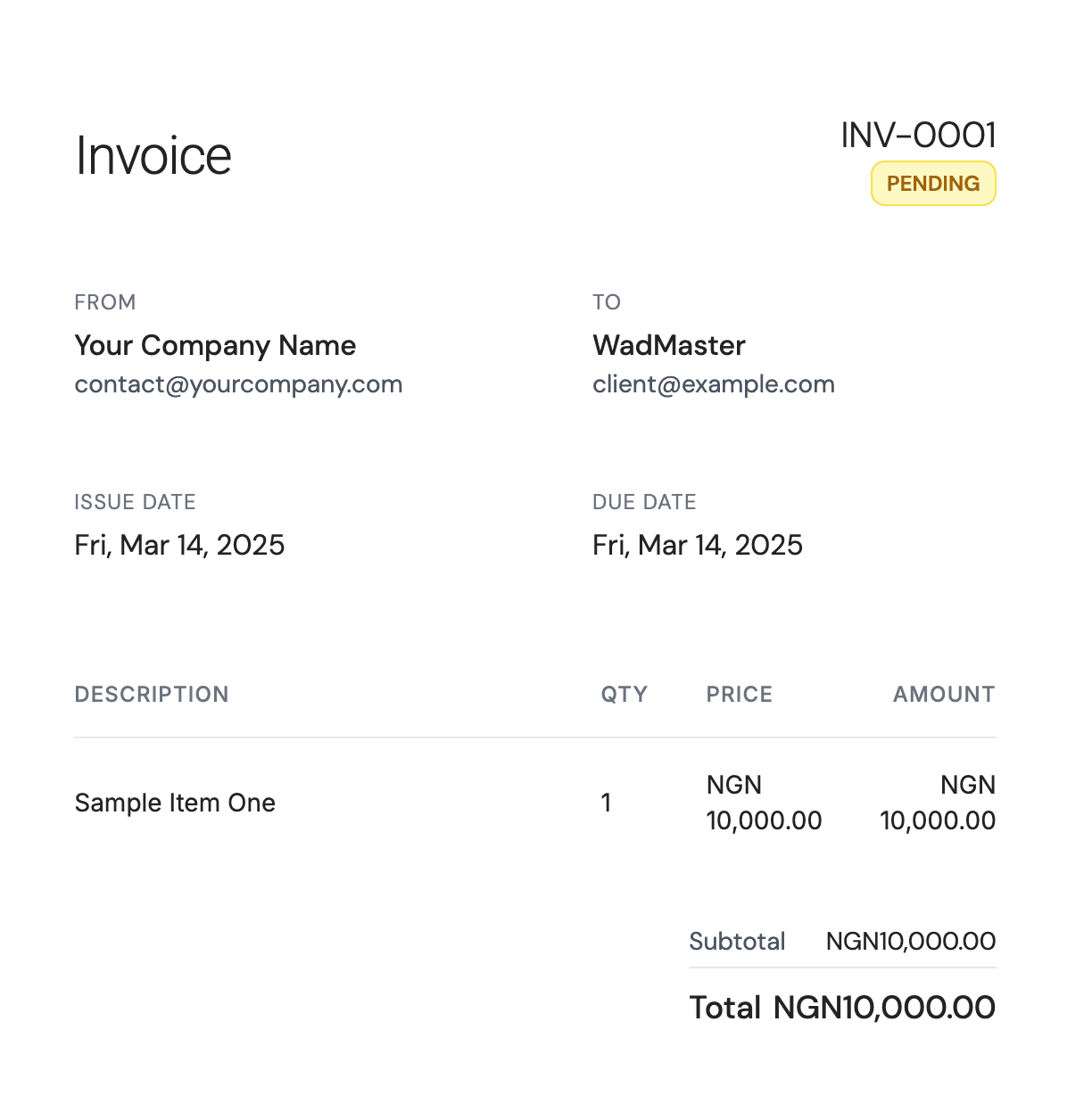Click the Invoice heading
This screenshot has width=1092, height=1104.
point(153,156)
